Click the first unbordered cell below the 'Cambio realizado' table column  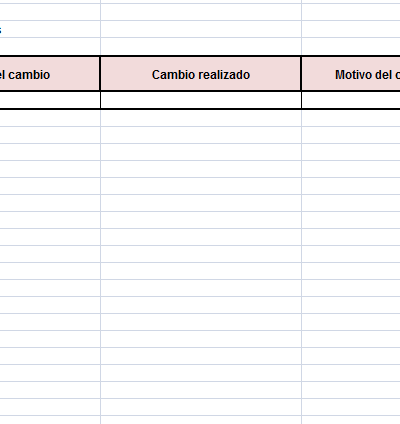(201, 118)
